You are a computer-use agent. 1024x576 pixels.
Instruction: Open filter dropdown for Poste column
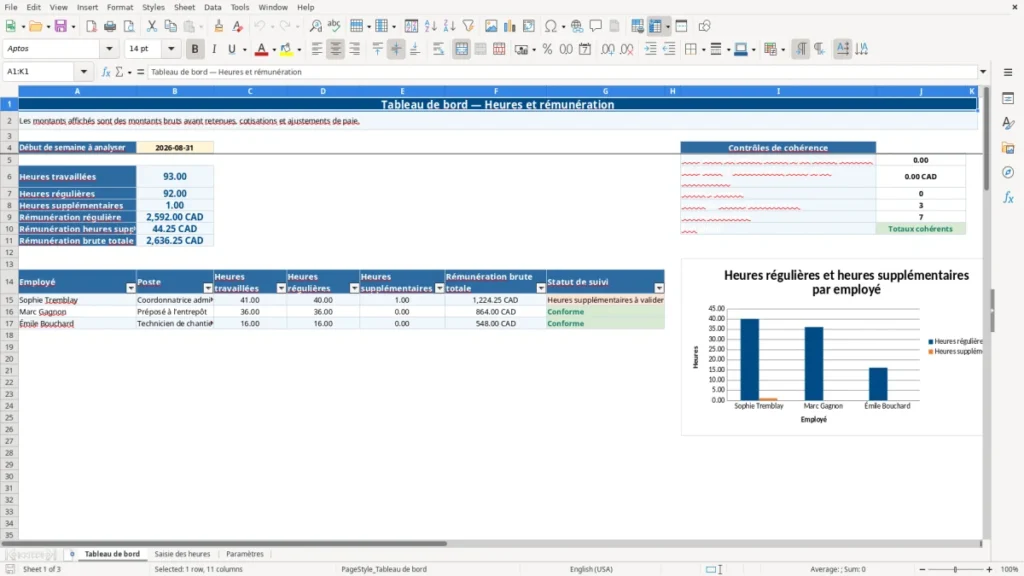point(208,288)
